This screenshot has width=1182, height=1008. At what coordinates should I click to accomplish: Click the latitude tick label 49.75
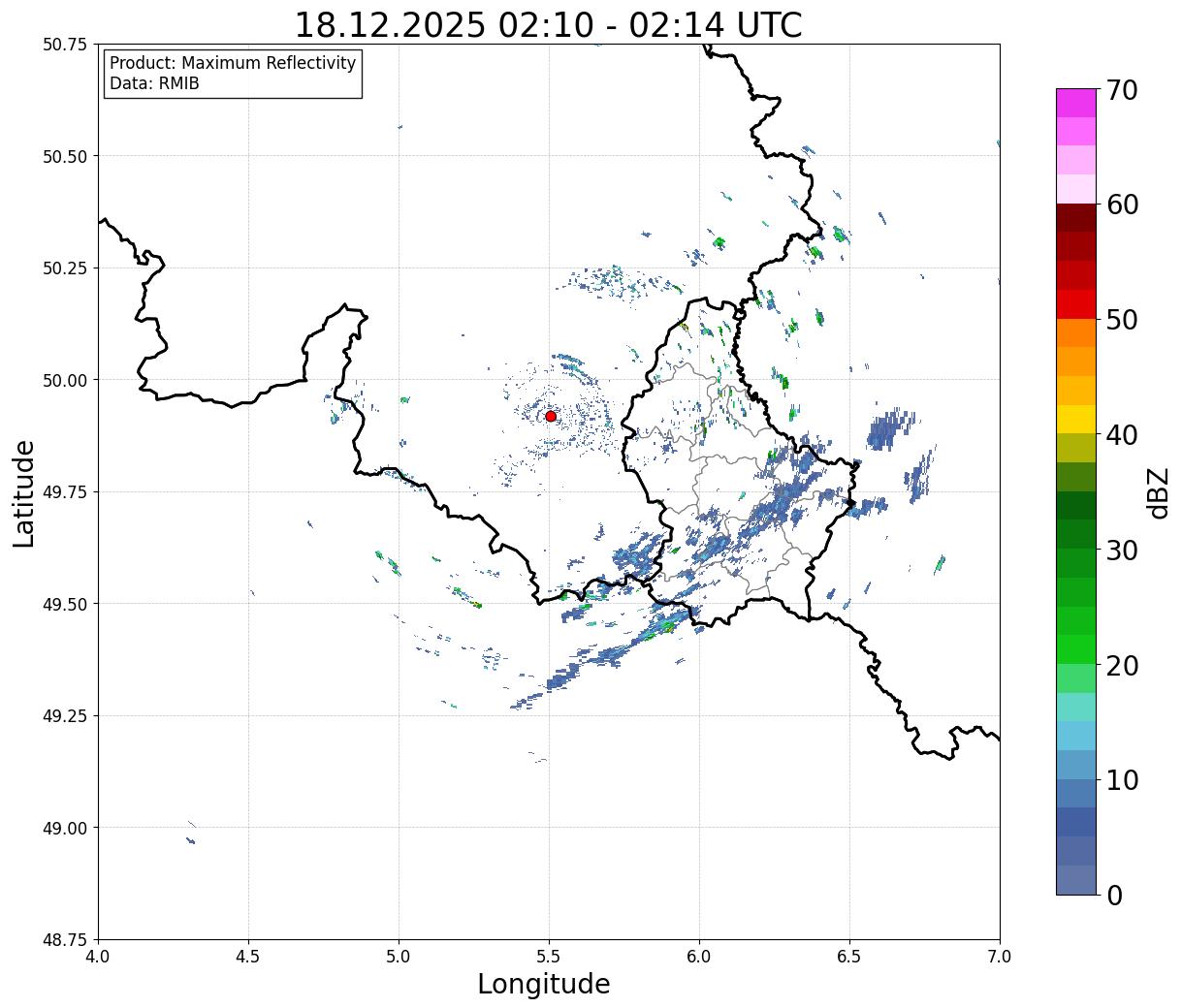click(65, 492)
